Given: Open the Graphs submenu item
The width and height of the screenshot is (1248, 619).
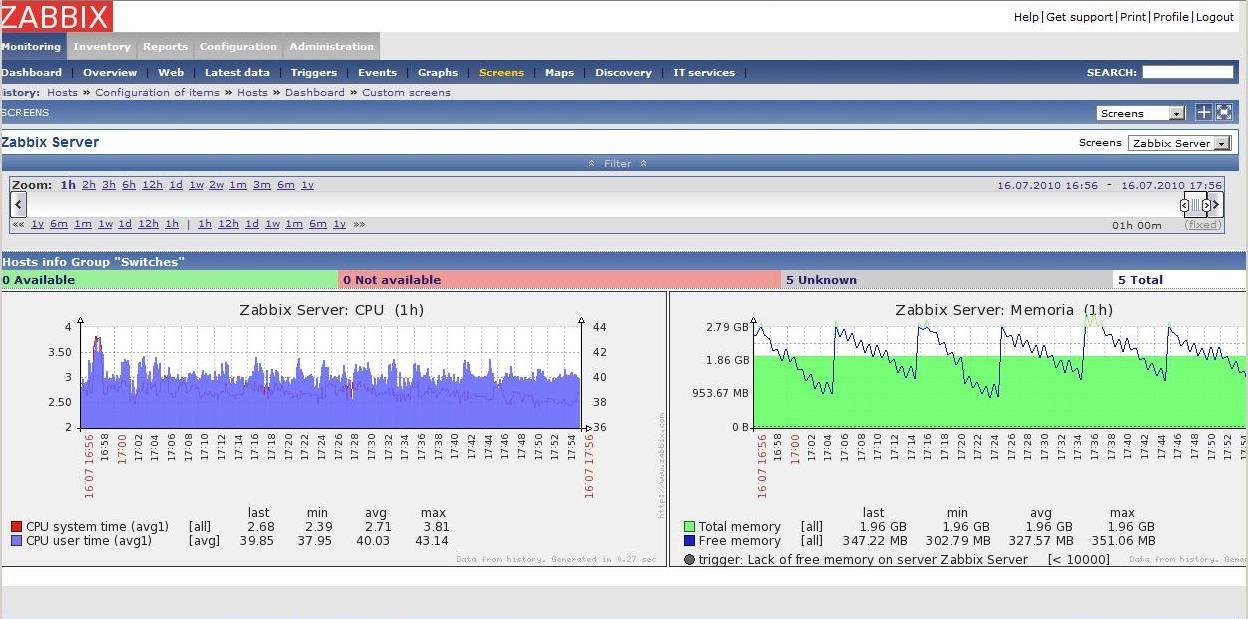Looking at the screenshot, I should click(x=438, y=72).
